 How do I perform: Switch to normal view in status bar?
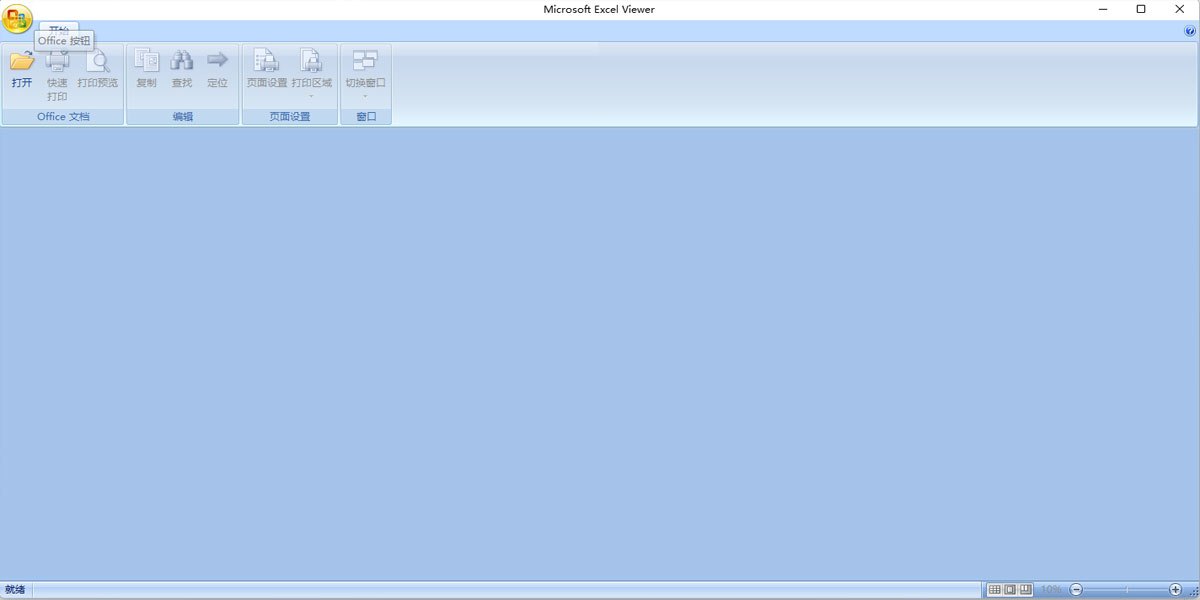pos(994,590)
